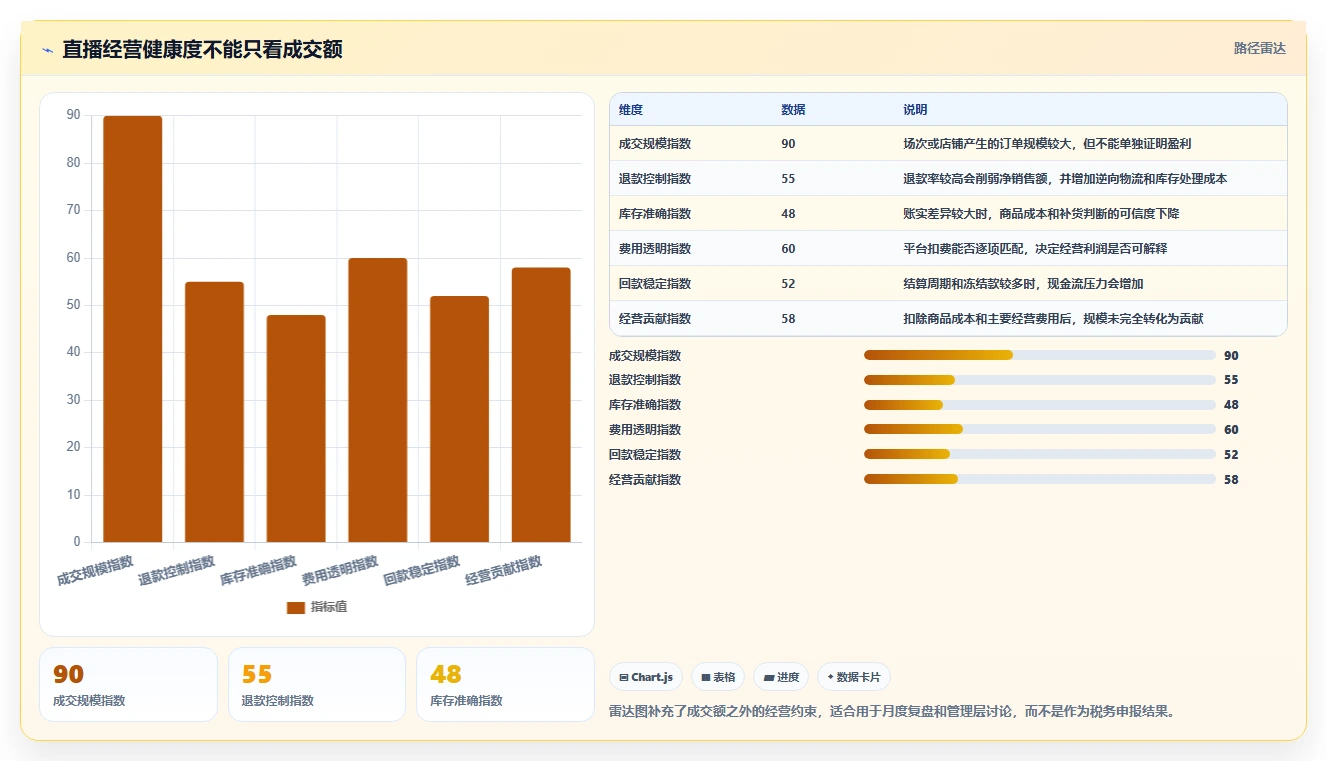This screenshot has width=1327, height=761.
Task: Click the 退款控制指数 progress bar
Action: [1040, 380]
